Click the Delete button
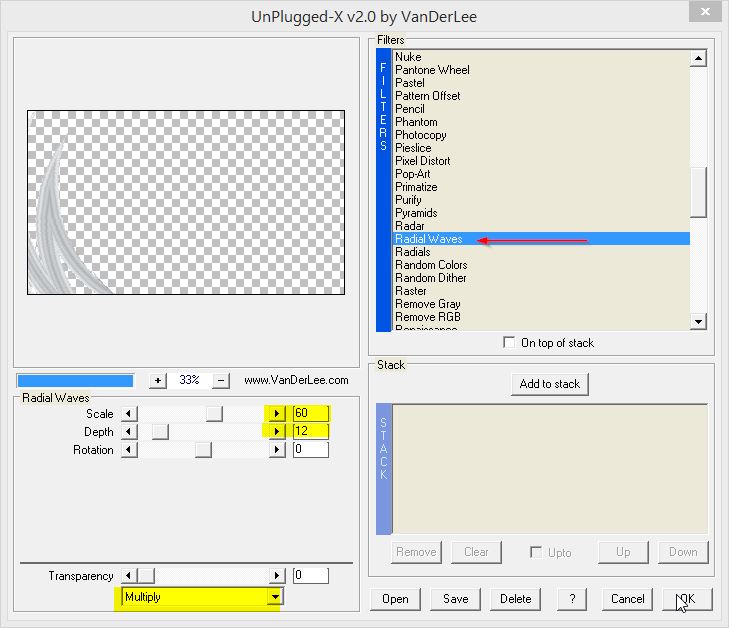 (x=516, y=599)
